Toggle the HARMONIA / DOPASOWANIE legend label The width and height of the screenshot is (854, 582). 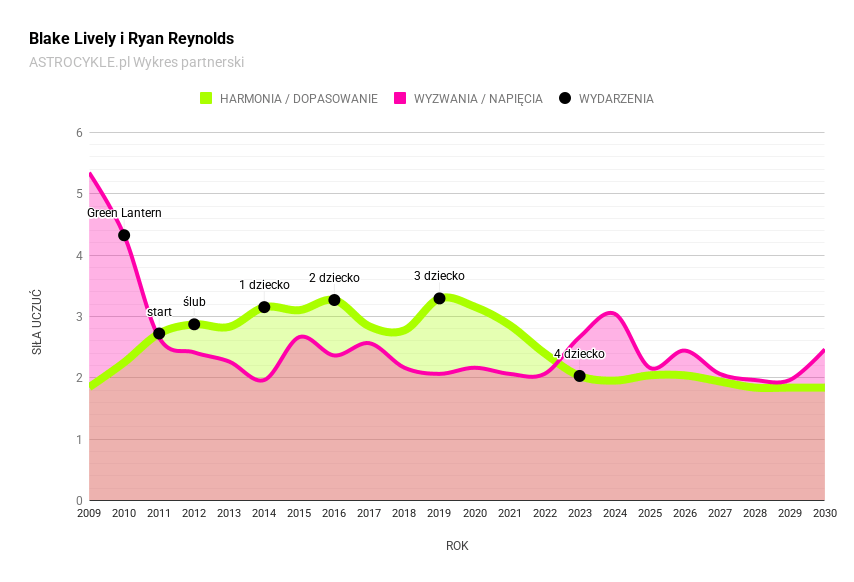pyautogui.click(x=298, y=99)
